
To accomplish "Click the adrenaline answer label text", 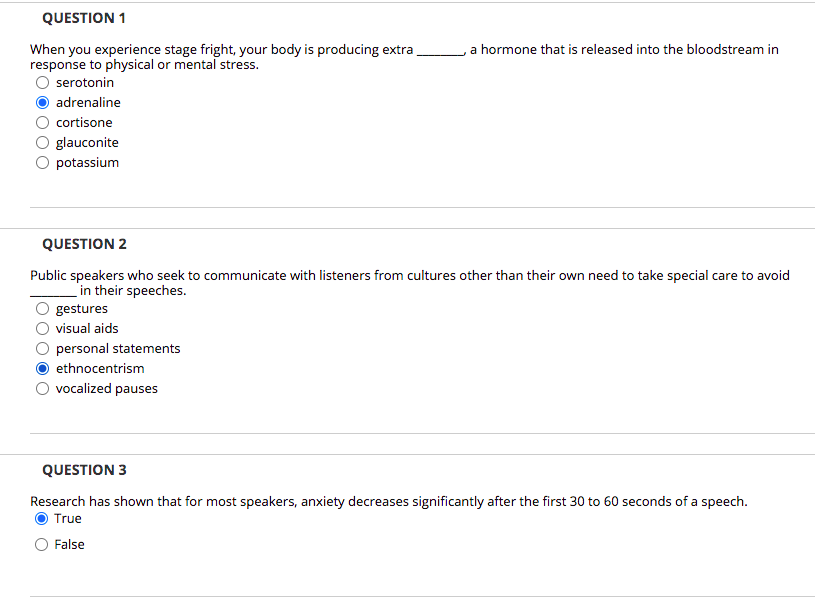I will click(89, 102).
